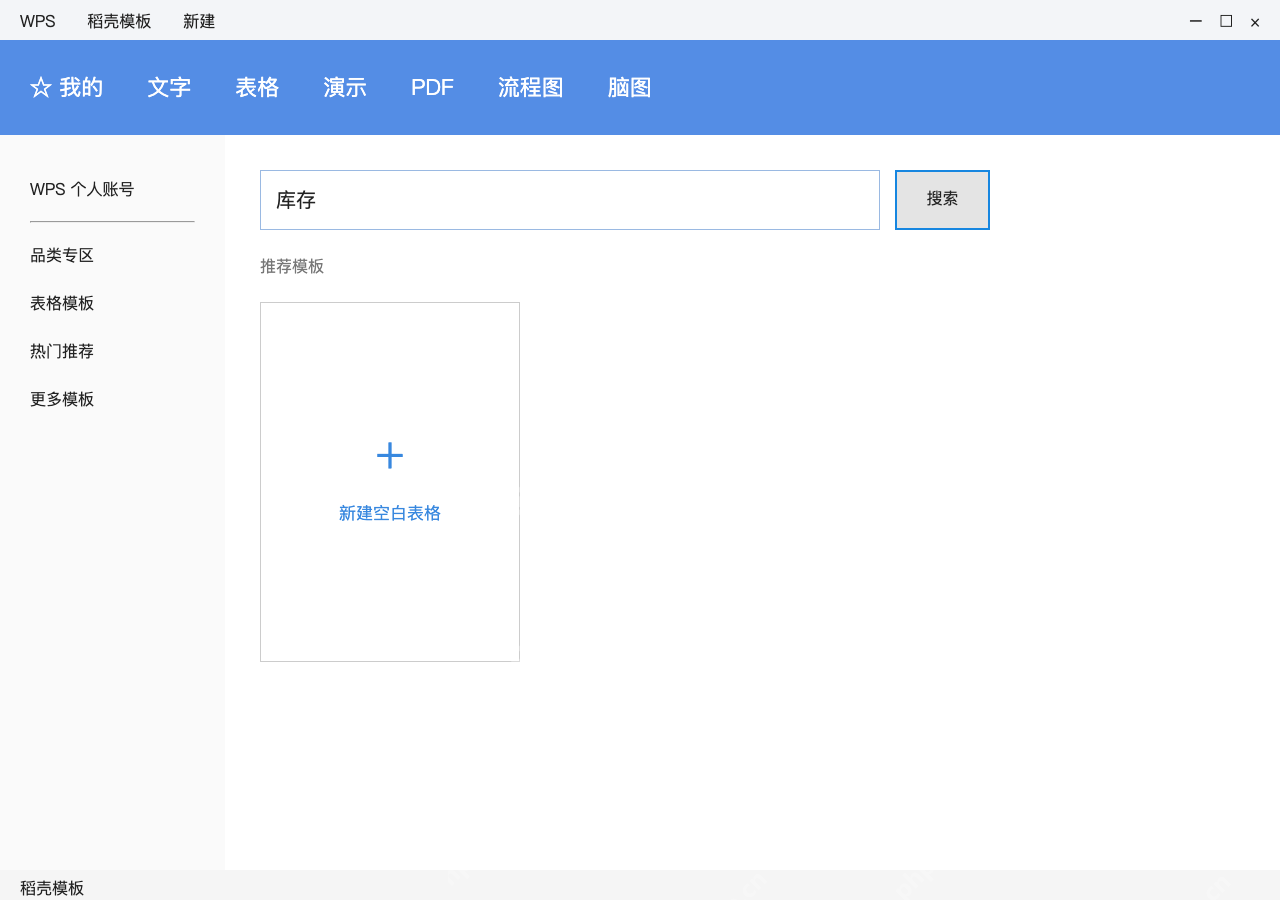Click the 推荐模板 heading
The width and height of the screenshot is (1280, 900).
[292, 266]
